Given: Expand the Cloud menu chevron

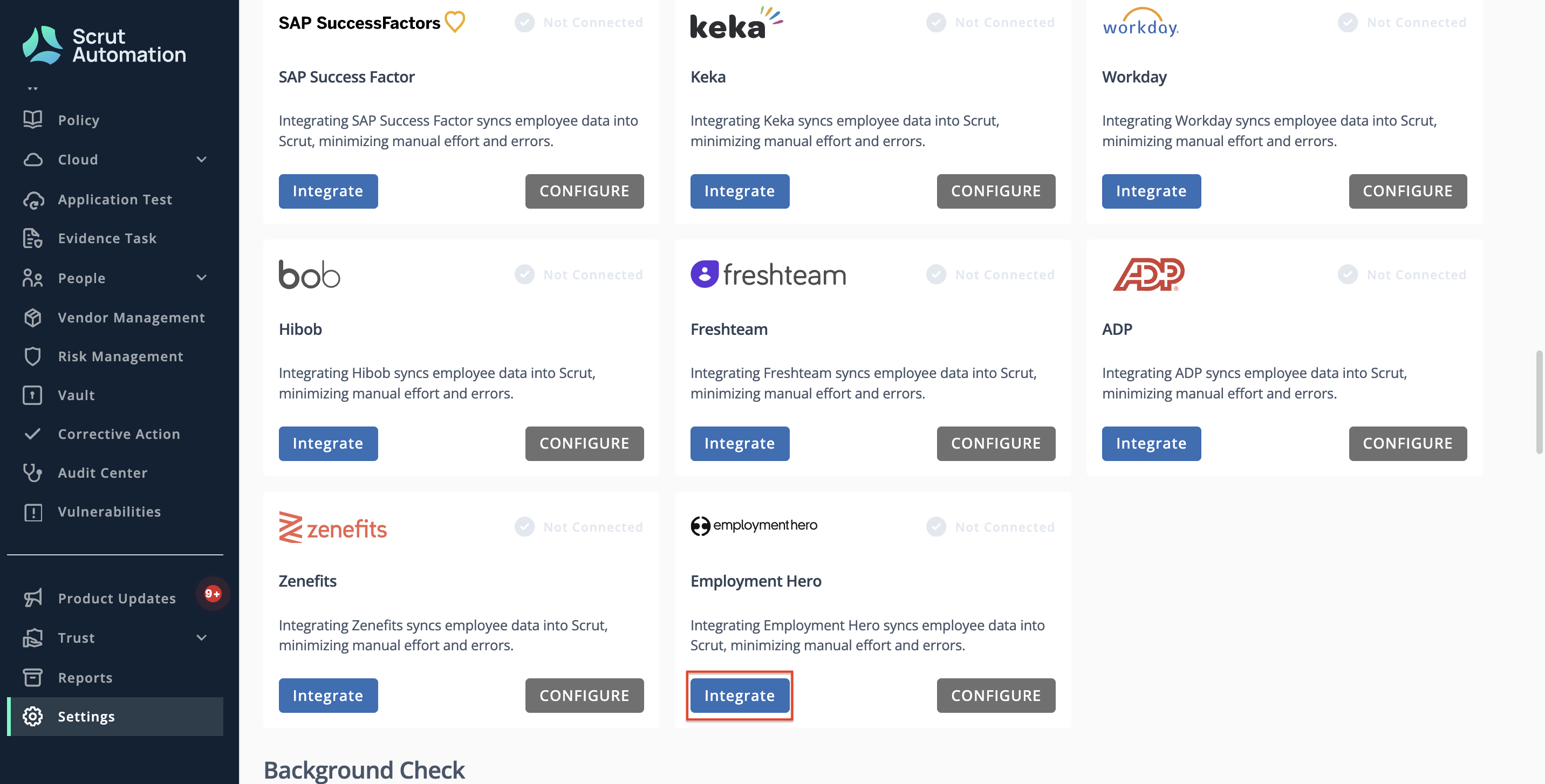Looking at the screenshot, I should click(x=202, y=160).
